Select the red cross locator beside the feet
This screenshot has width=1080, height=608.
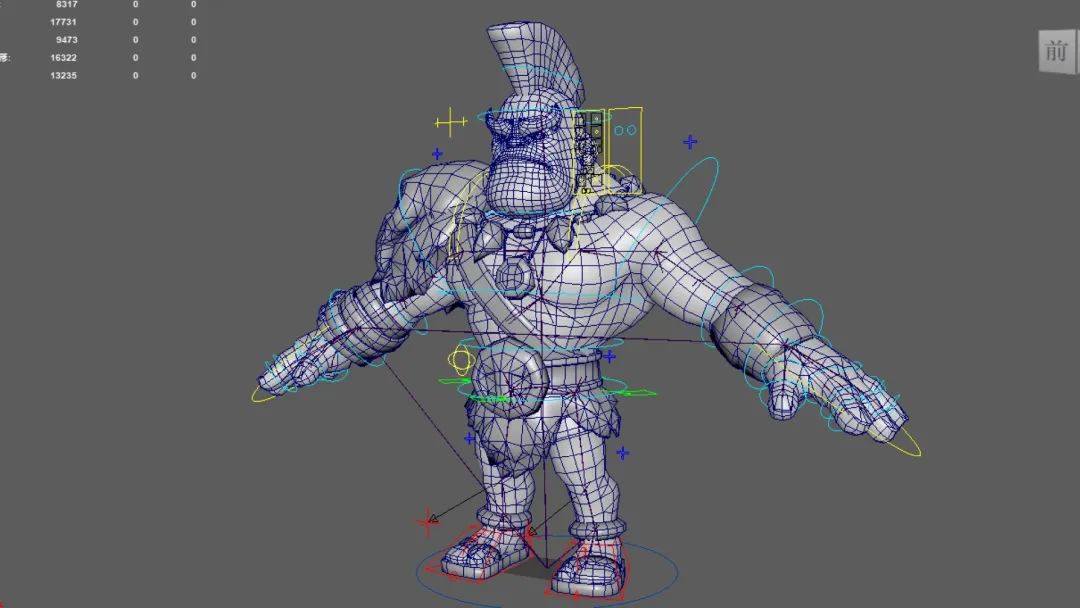[428, 521]
